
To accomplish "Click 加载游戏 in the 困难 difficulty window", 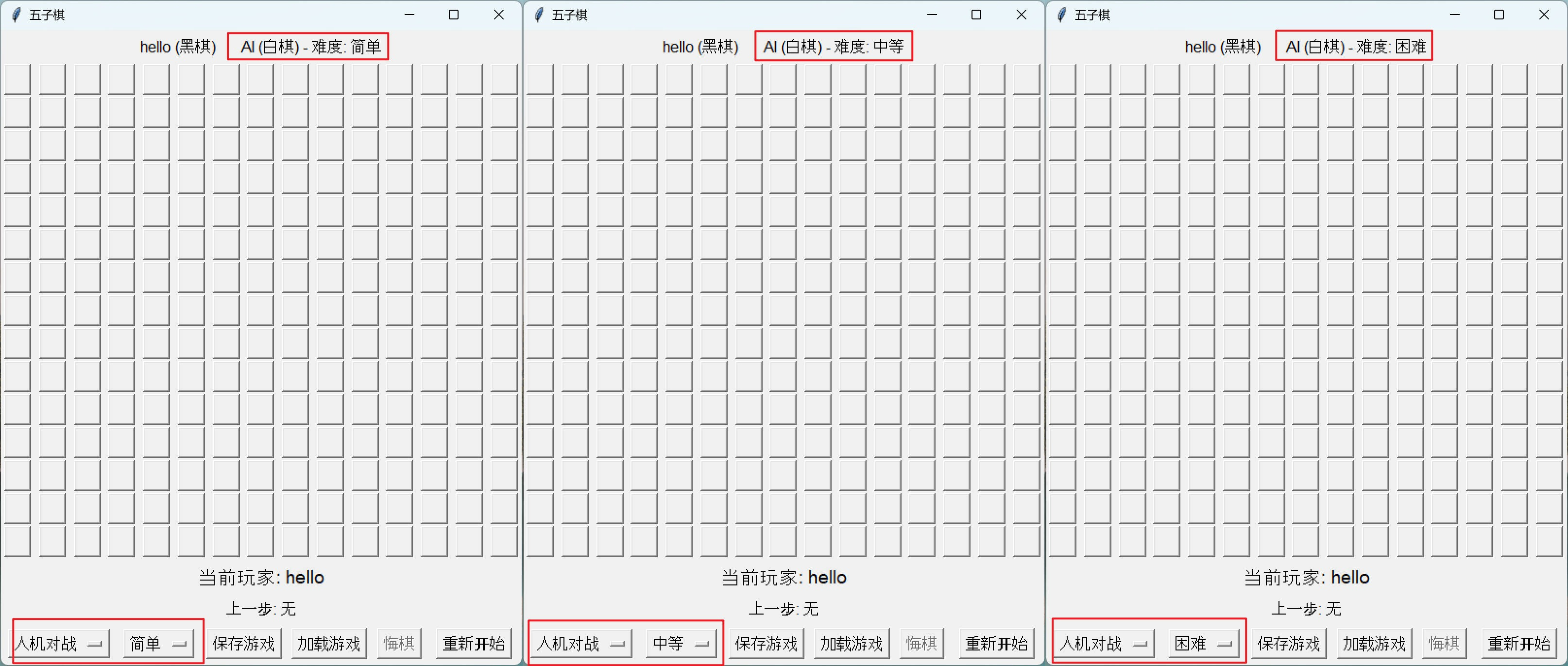I will (1375, 644).
